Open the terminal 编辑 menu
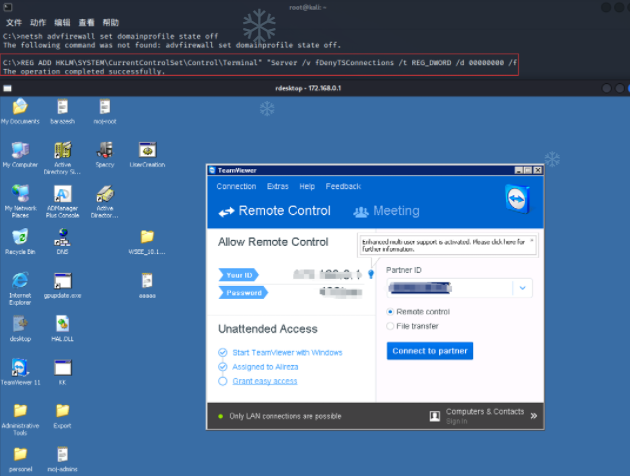The image size is (630, 476). click(62, 22)
